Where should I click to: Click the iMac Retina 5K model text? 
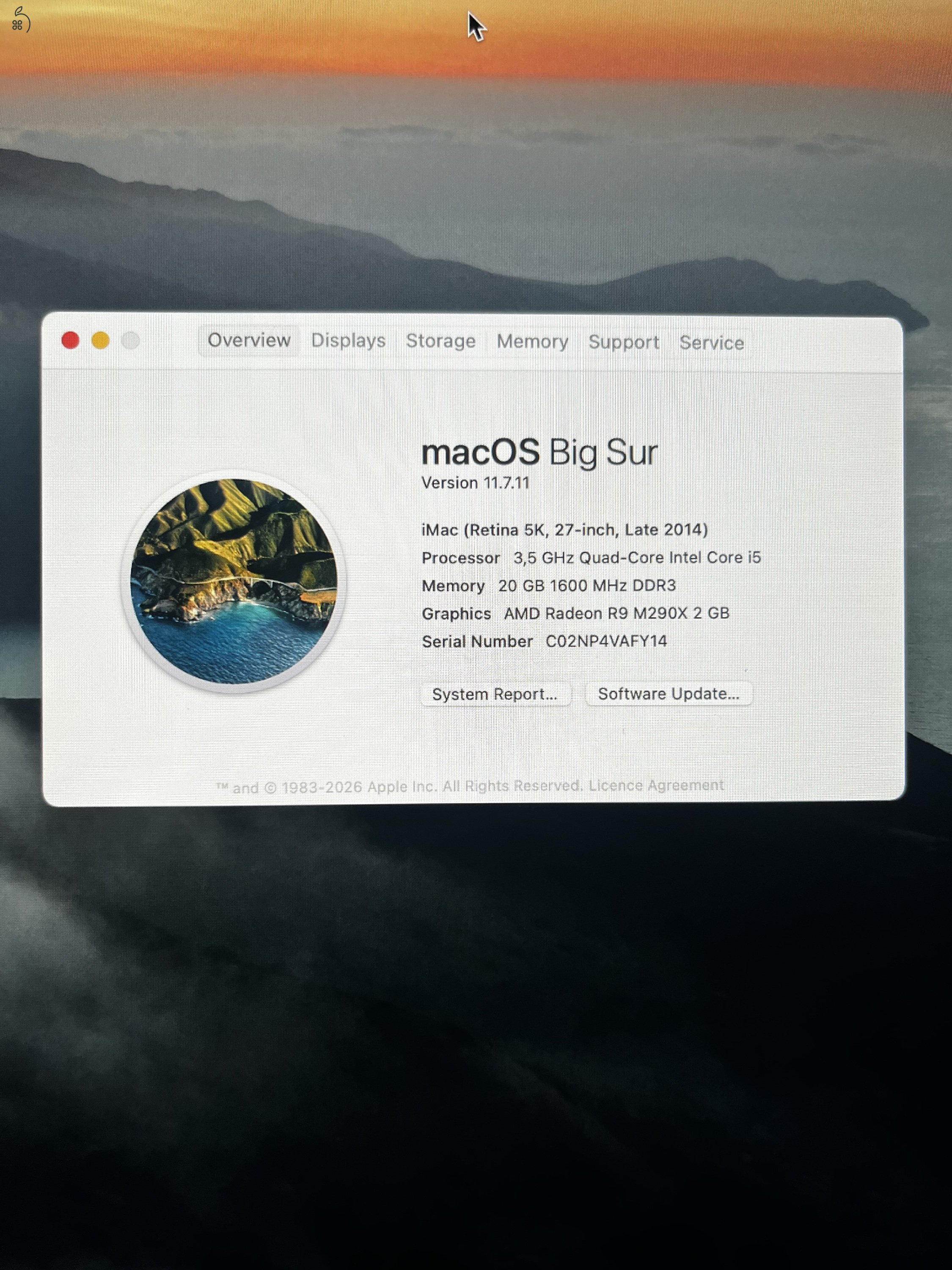[x=565, y=529]
